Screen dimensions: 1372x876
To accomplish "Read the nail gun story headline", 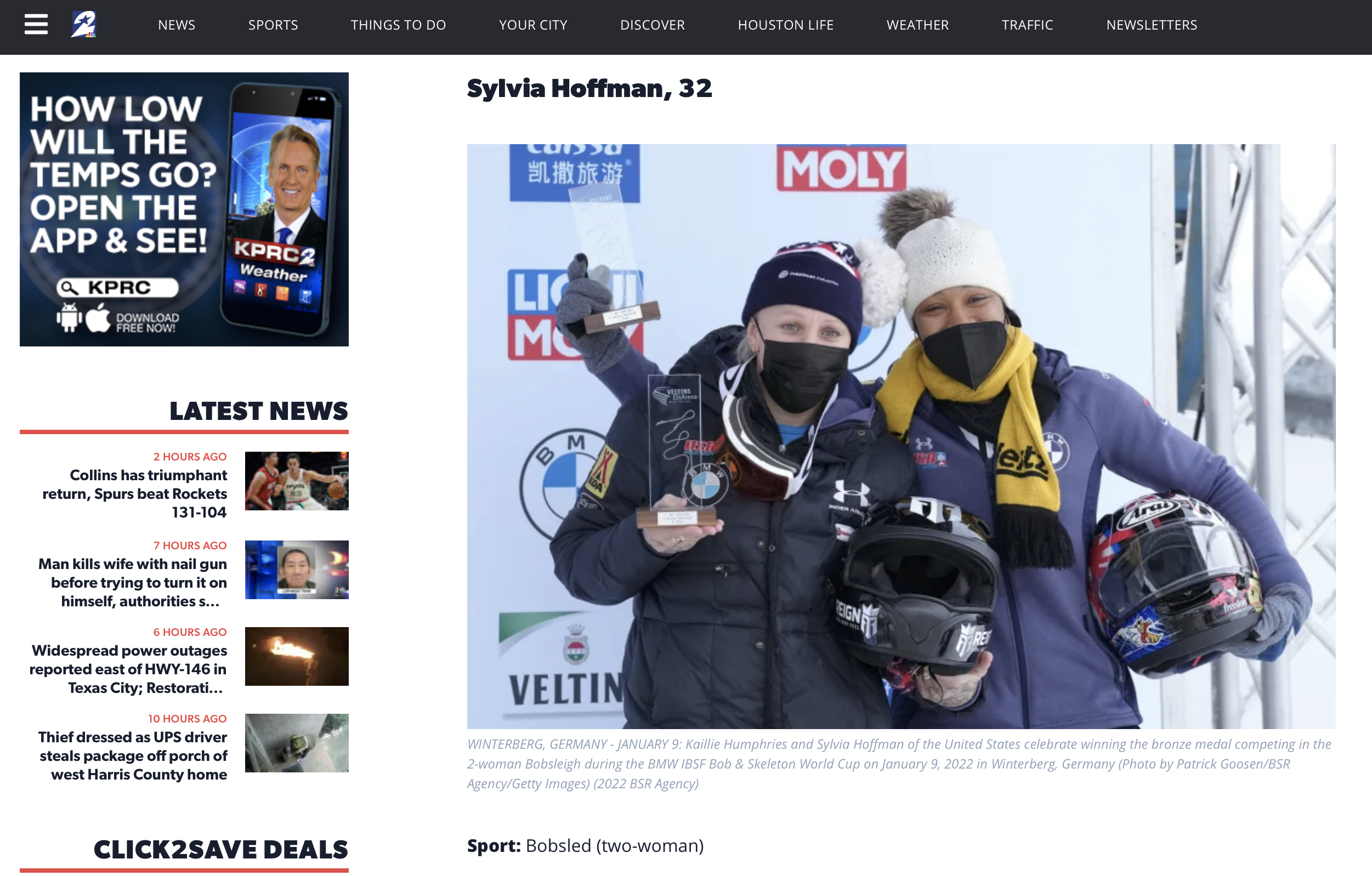I will click(133, 582).
